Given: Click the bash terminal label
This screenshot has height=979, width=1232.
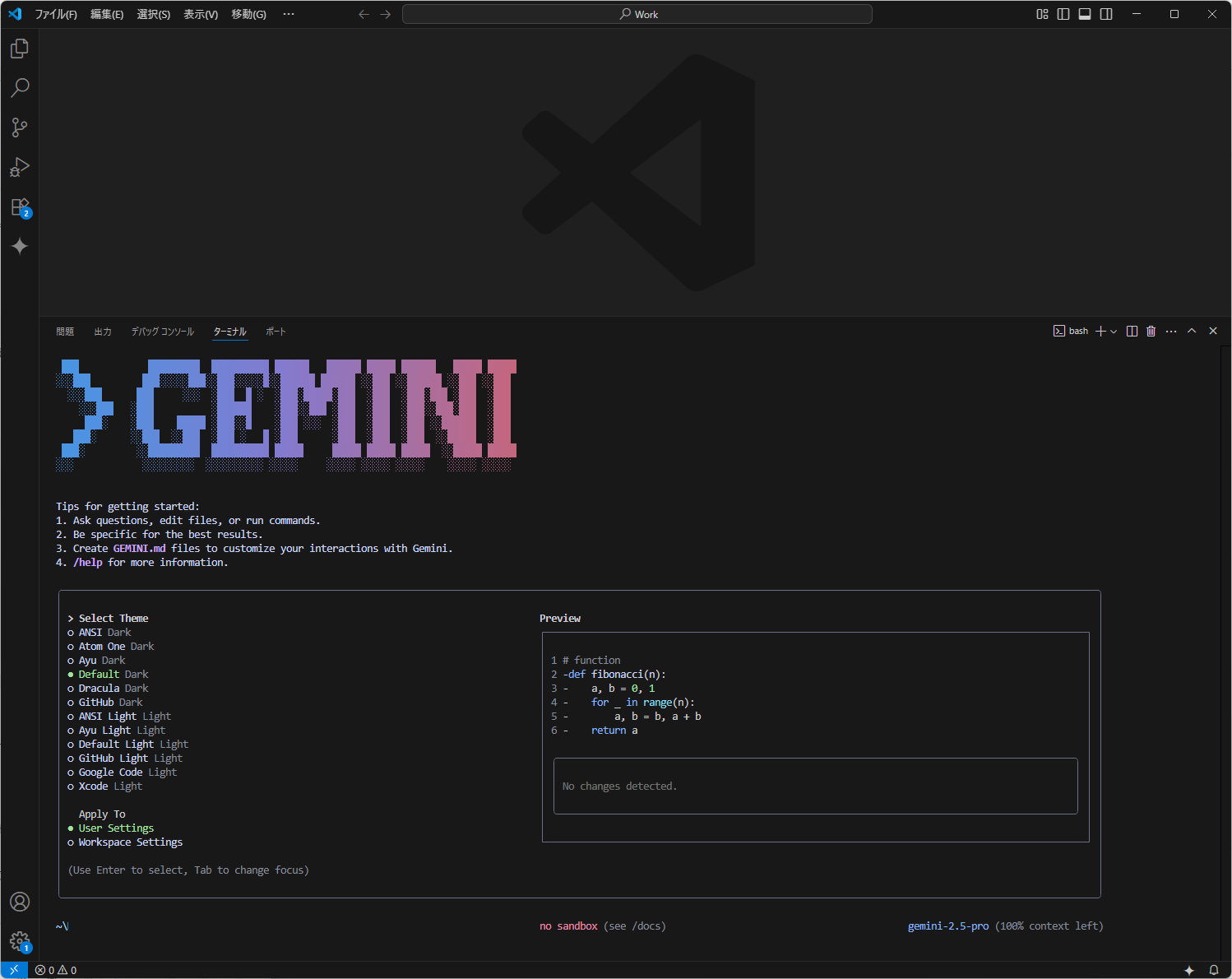Looking at the screenshot, I should [1071, 331].
